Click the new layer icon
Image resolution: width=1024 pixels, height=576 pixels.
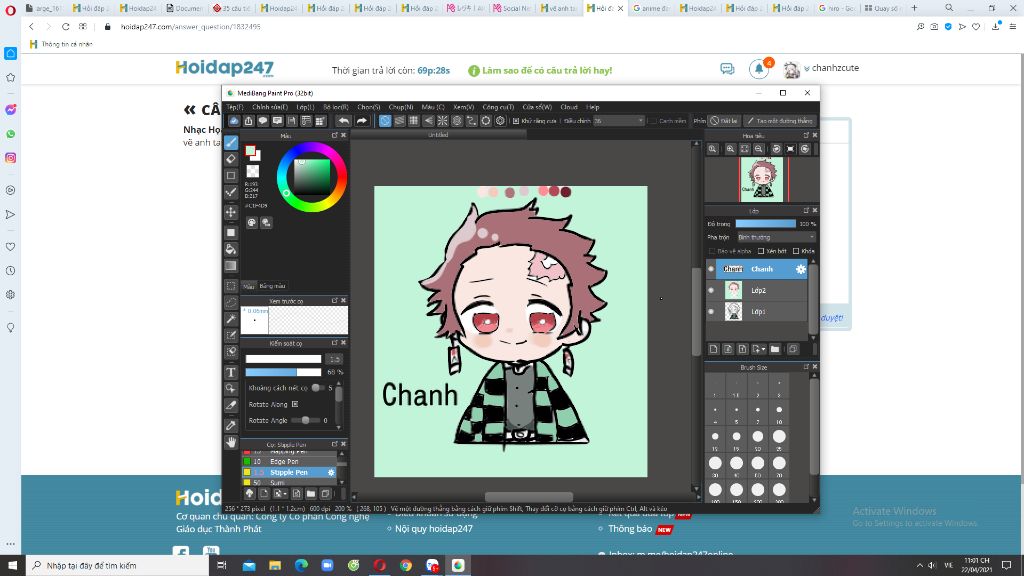[713, 349]
